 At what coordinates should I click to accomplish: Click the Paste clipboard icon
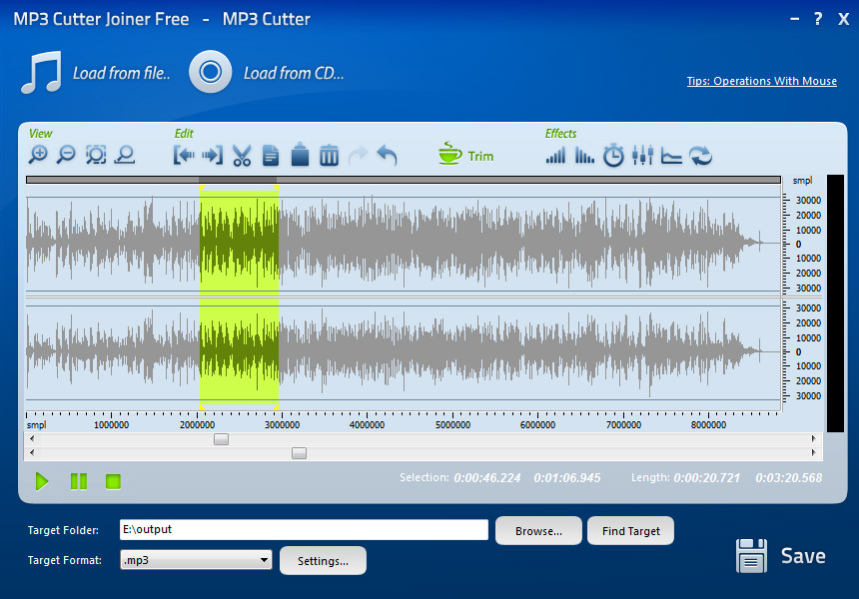pos(300,155)
